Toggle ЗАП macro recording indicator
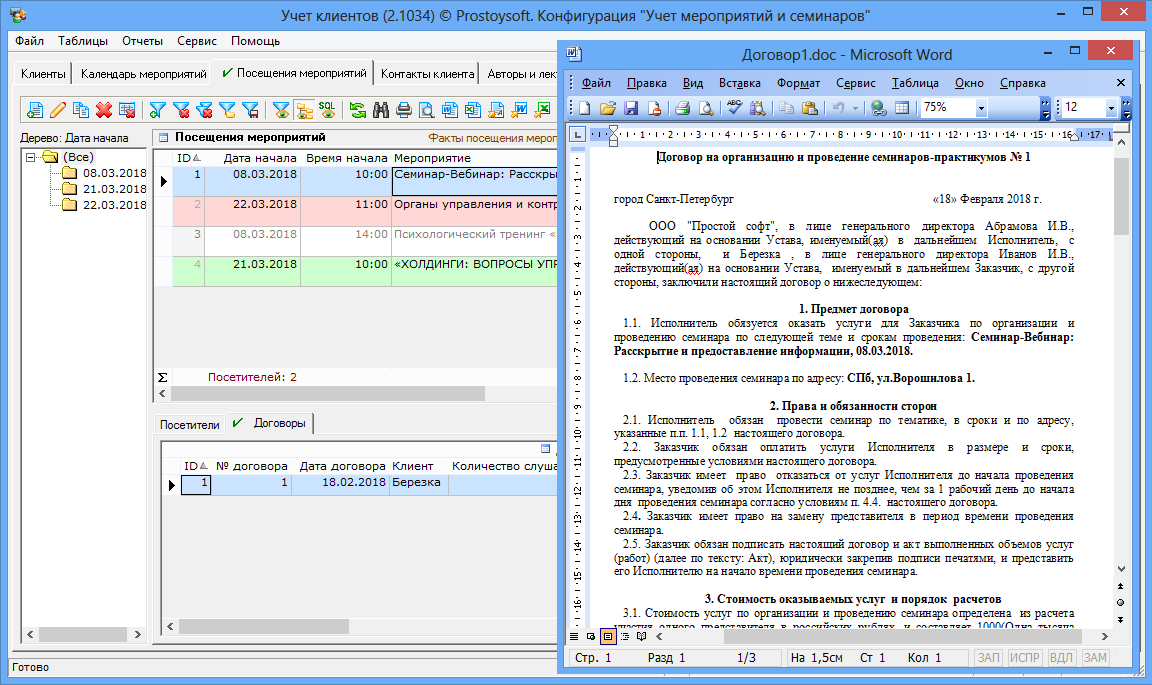The width and height of the screenshot is (1152, 685). click(988, 658)
